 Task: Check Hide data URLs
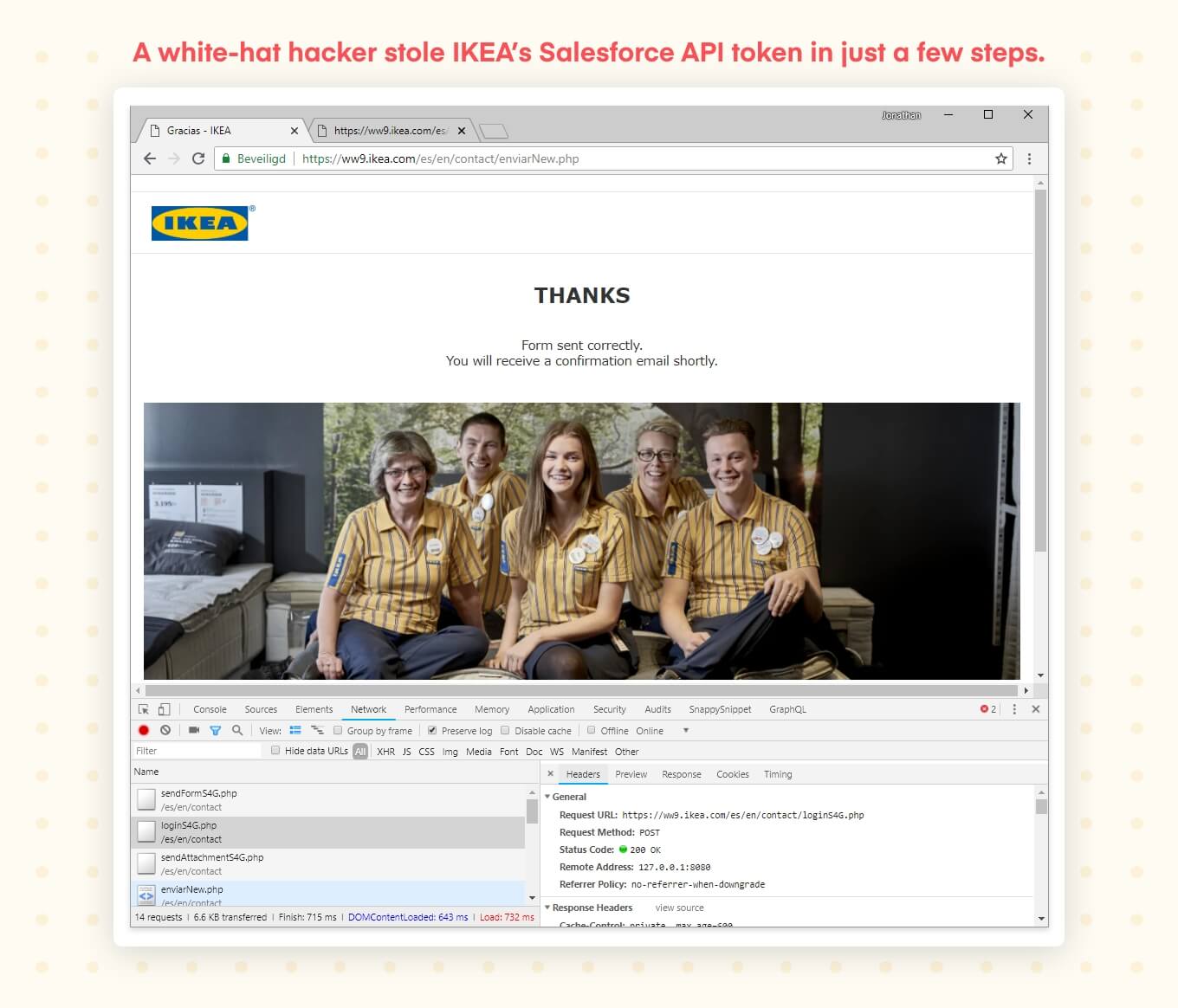[x=275, y=751]
